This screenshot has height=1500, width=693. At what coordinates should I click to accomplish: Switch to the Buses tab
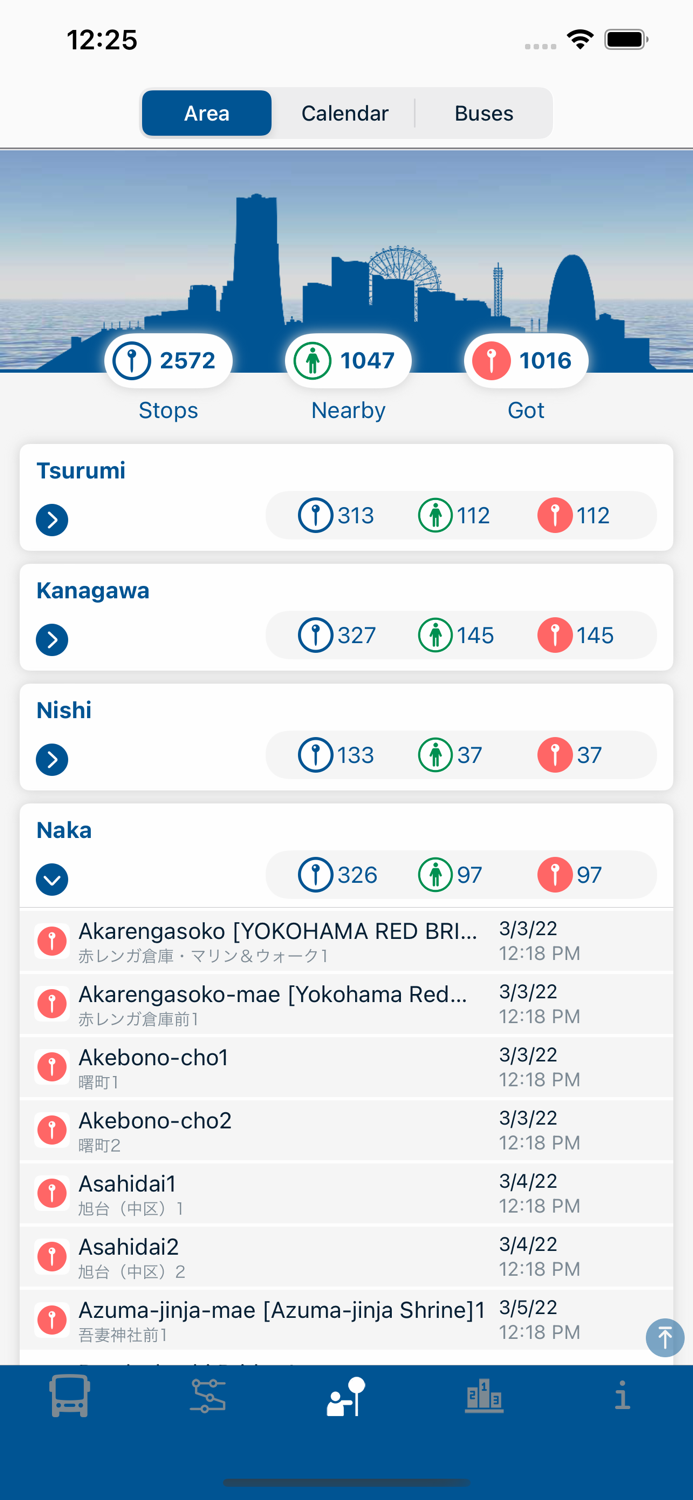tap(483, 113)
